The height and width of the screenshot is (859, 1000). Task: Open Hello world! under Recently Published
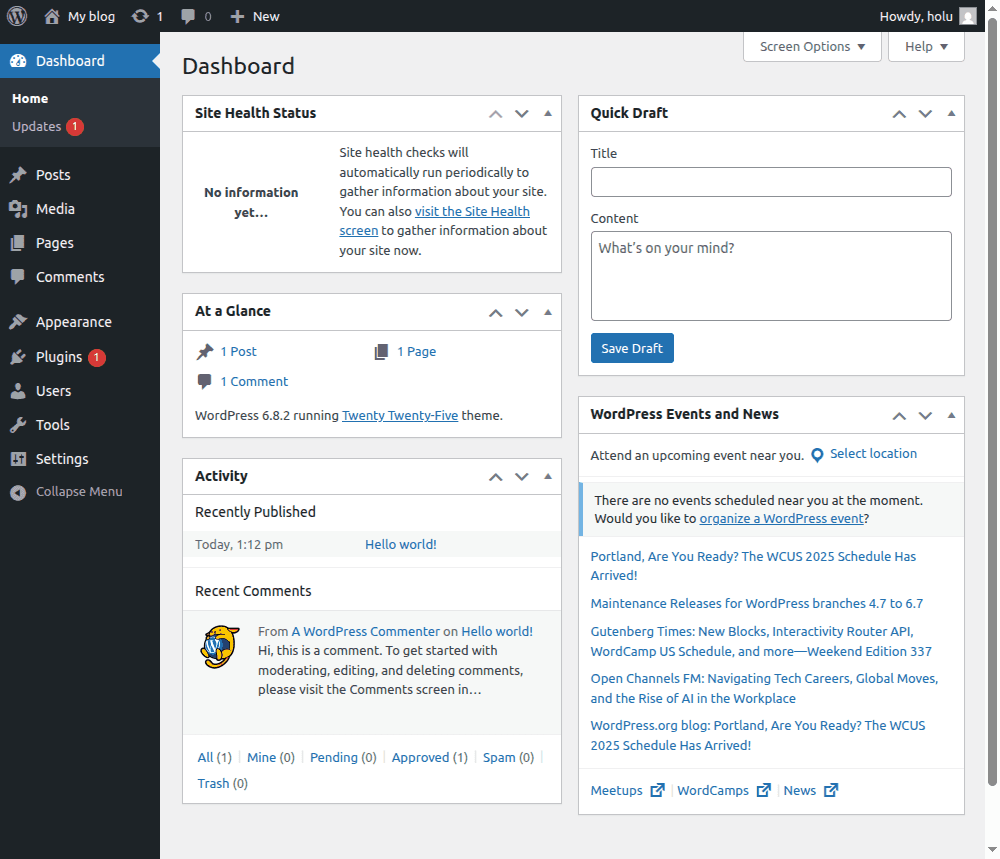401,545
